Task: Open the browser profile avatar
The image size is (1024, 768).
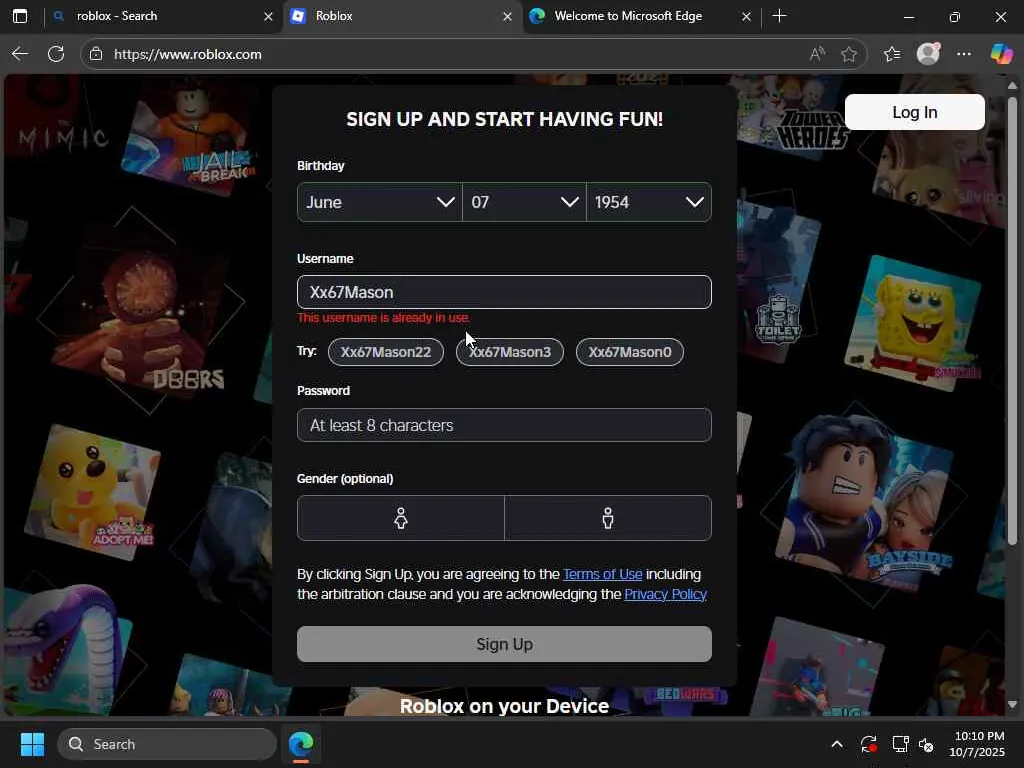Action: 928,54
